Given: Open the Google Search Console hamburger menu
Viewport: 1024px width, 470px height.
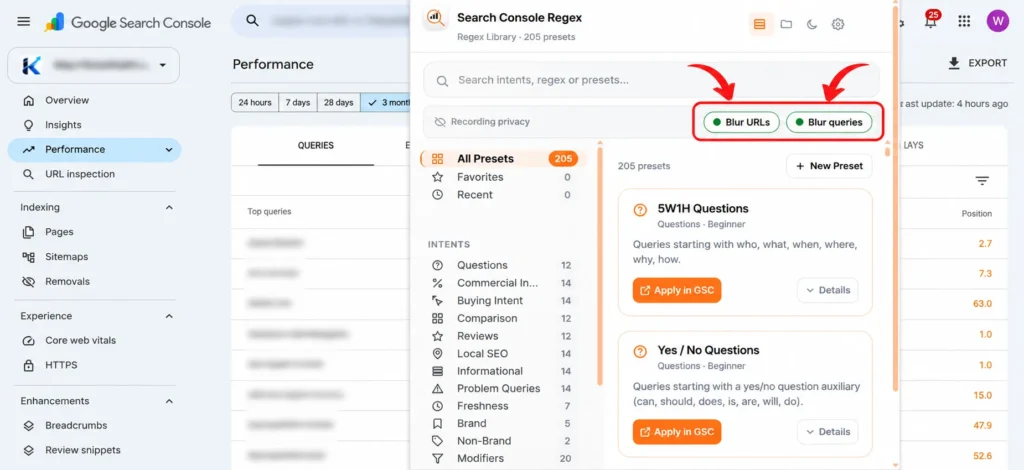Looking at the screenshot, I should 24,22.
